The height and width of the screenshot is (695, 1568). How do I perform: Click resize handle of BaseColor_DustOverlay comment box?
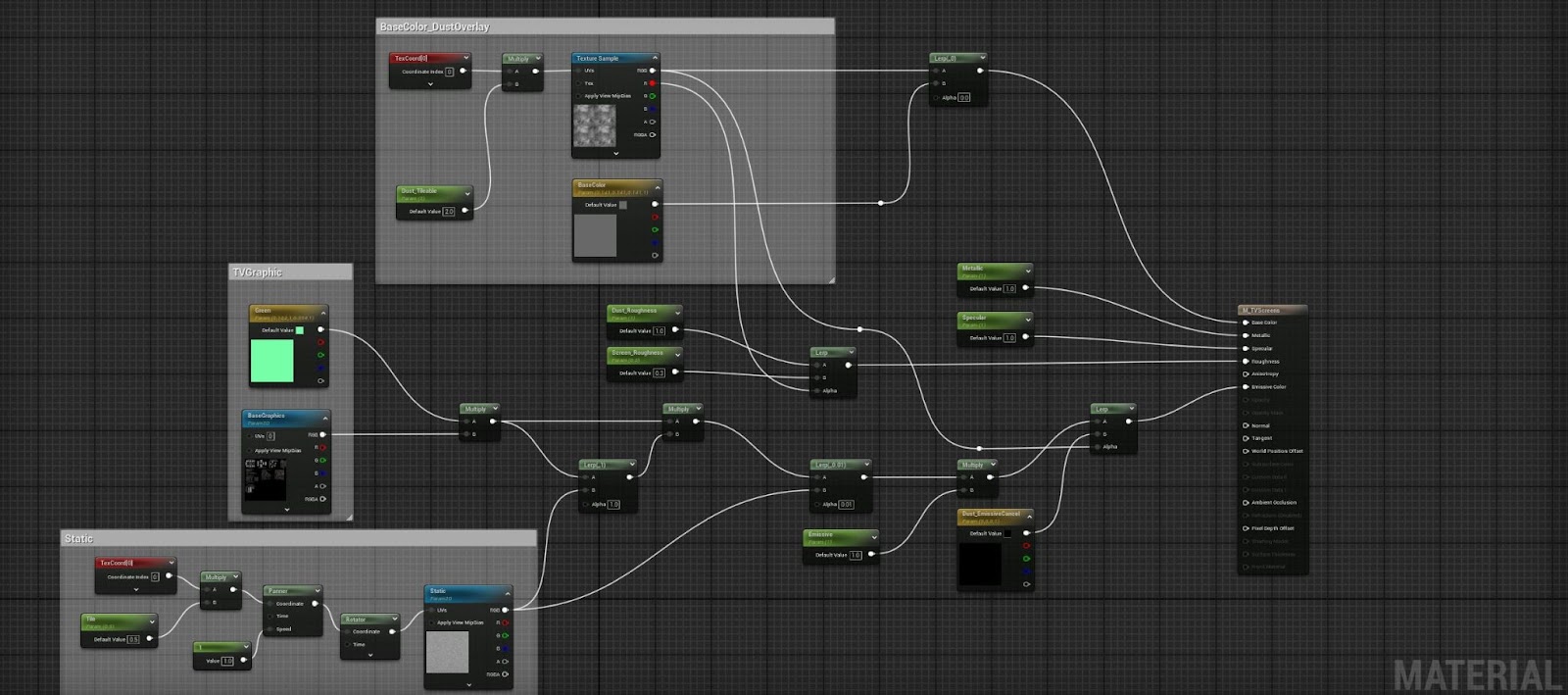pos(830,279)
